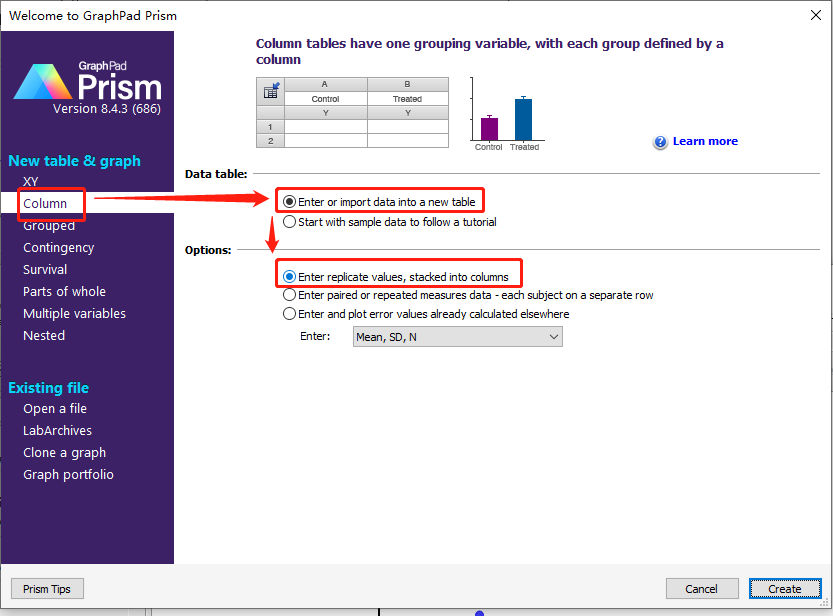This screenshot has width=833, height=616.
Task: Open LabArchives from existing file list
Action: click(57, 431)
